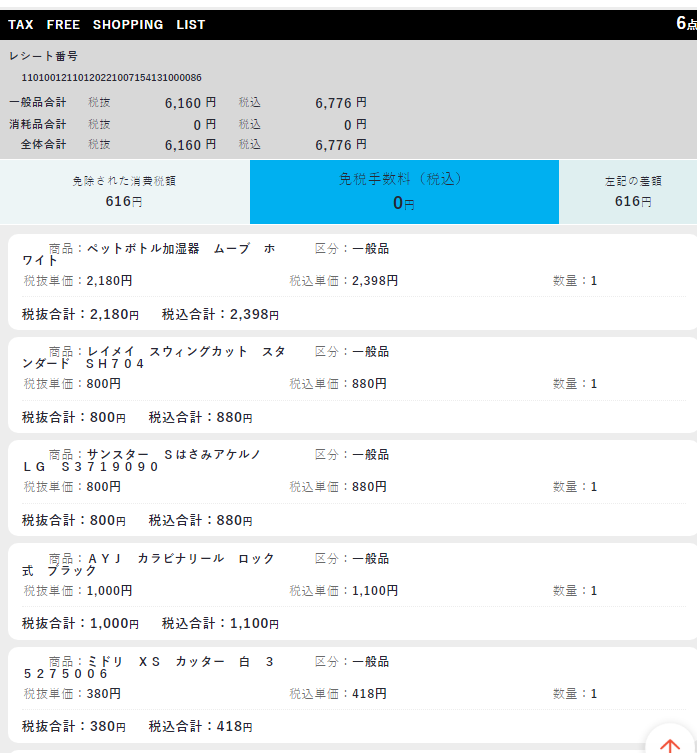Click 税抜合計：380円 total line

tap(74, 727)
